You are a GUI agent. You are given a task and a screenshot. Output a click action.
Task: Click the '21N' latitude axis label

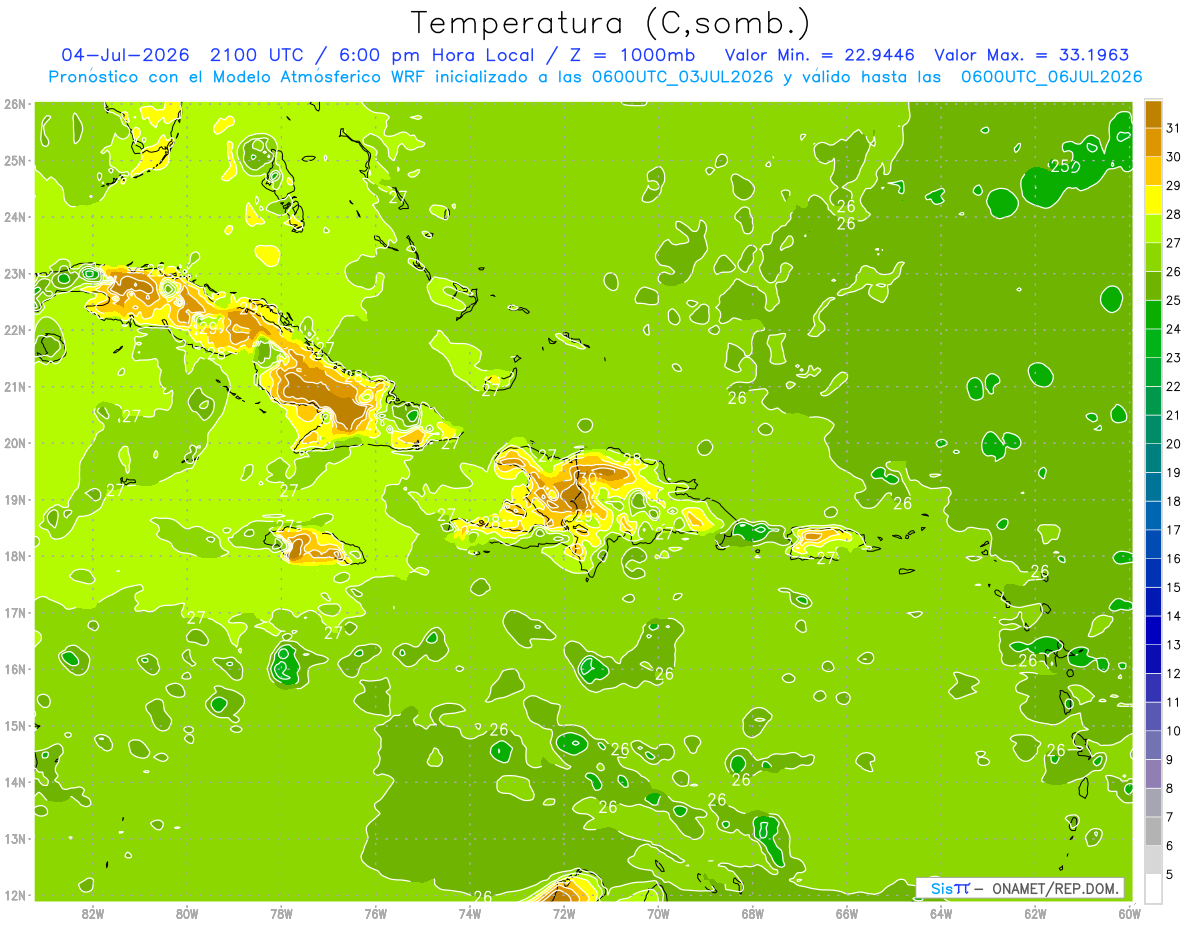[15, 386]
